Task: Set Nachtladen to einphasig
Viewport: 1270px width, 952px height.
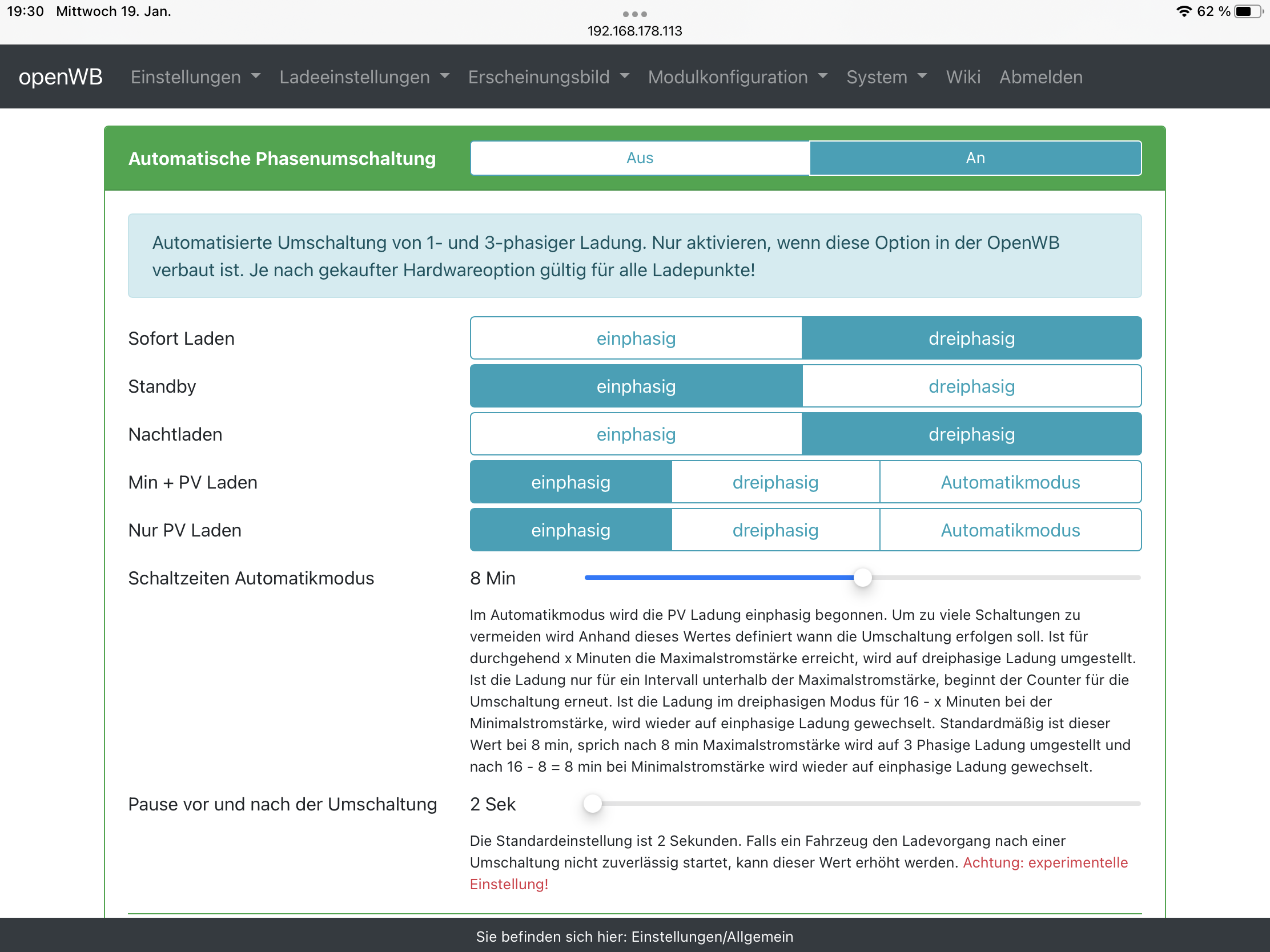Action: [636, 434]
